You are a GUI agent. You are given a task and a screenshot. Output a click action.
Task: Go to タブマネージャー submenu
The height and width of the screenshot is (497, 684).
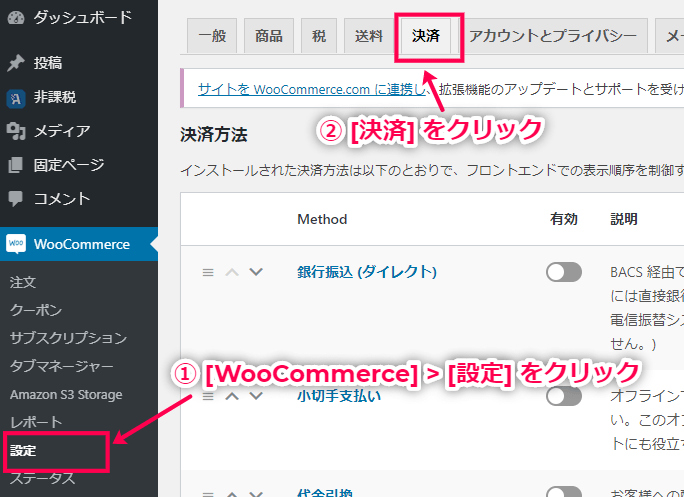62,366
